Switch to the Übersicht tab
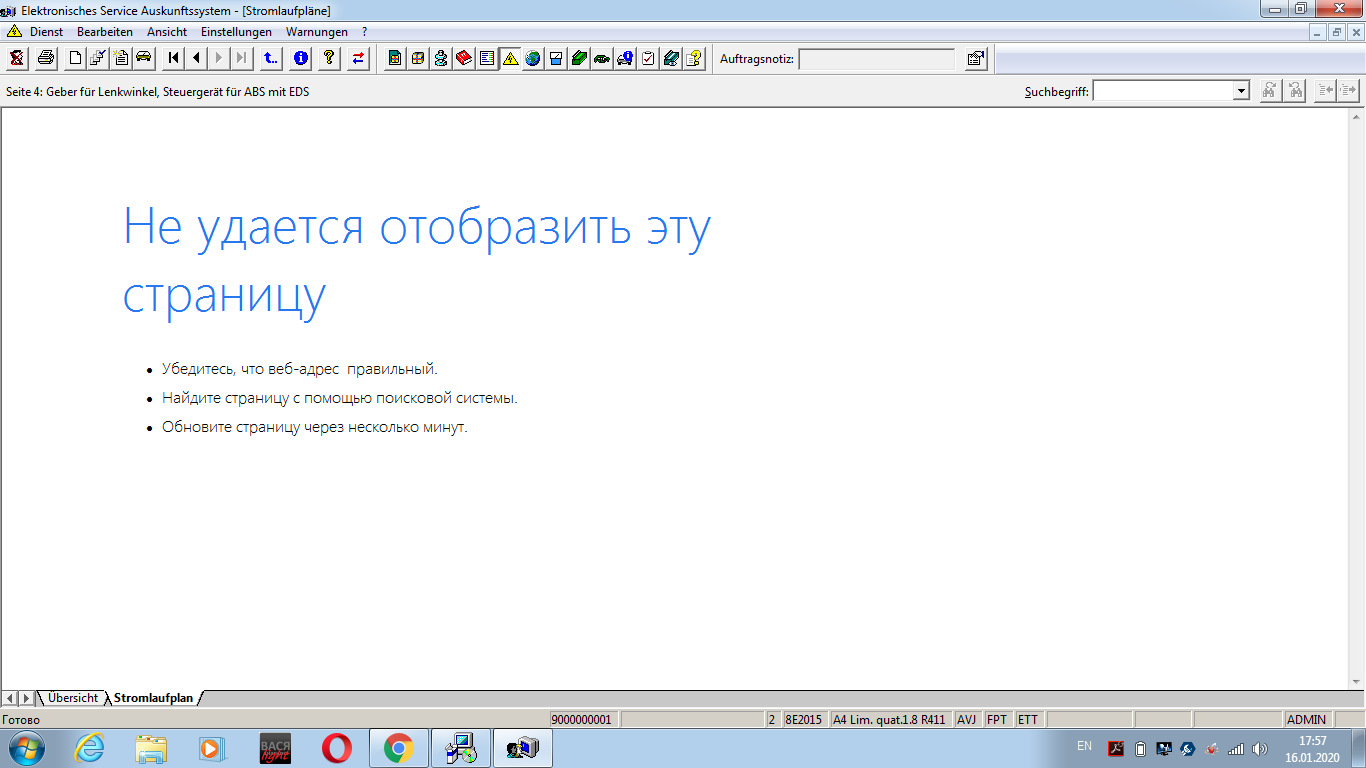The width and height of the screenshot is (1366, 768). [x=73, y=698]
